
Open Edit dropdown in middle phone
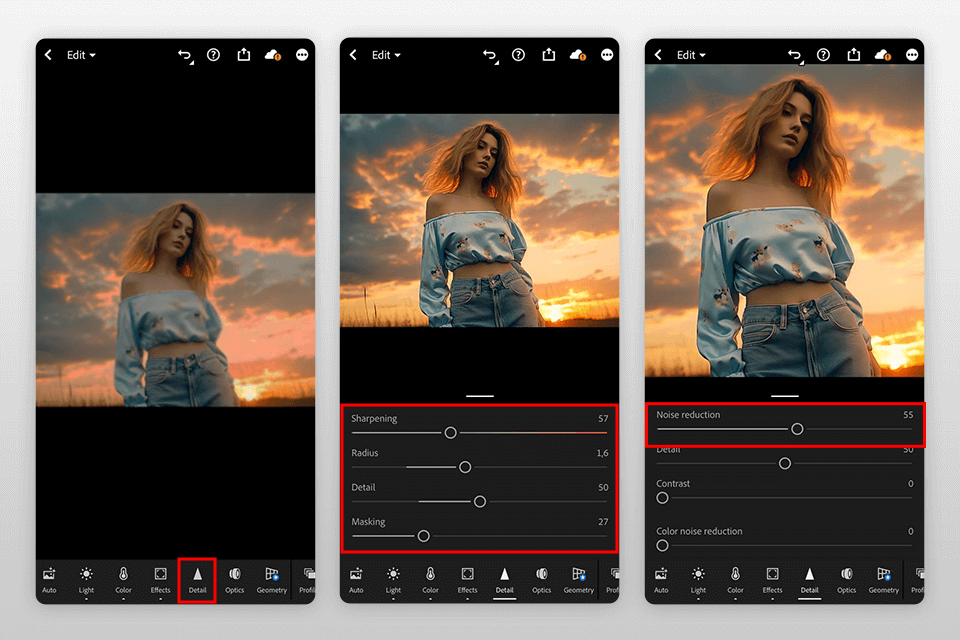tap(386, 55)
